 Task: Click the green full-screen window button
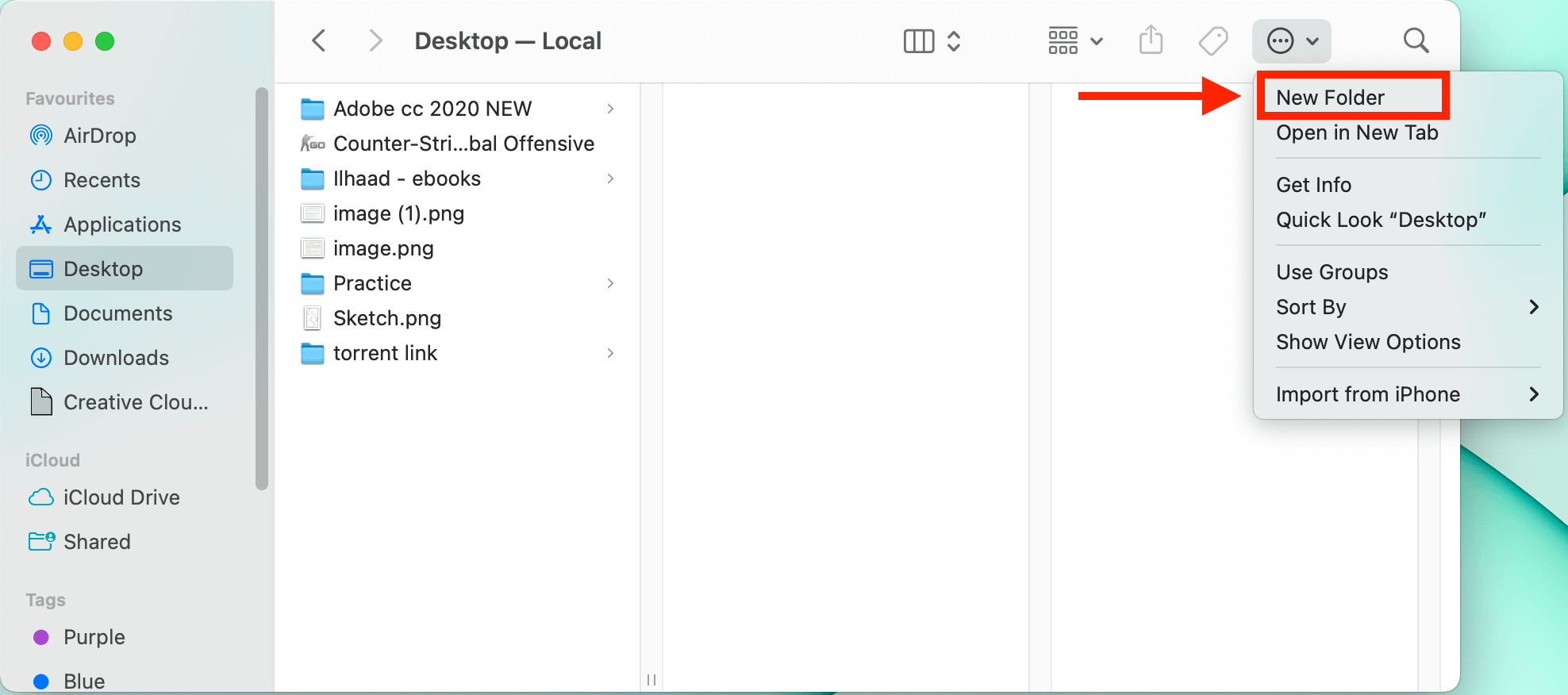(x=105, y=41)
